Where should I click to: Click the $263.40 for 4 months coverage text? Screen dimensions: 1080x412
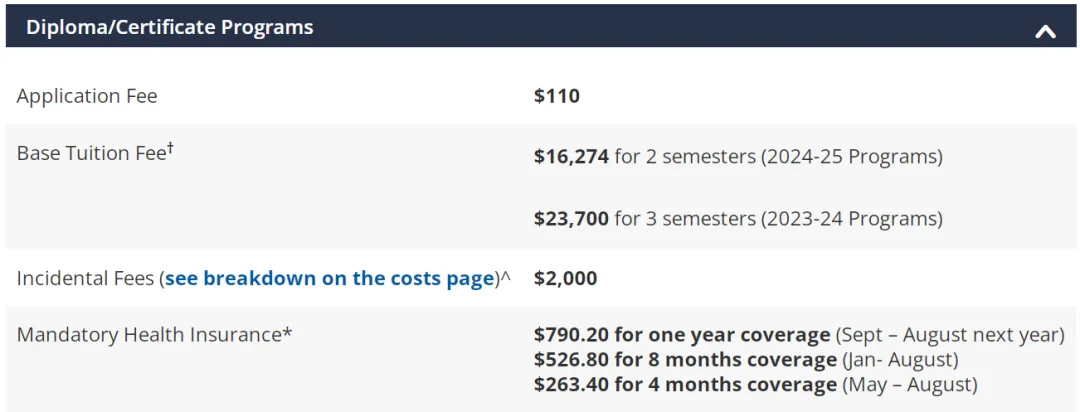[x=685, y=384]
